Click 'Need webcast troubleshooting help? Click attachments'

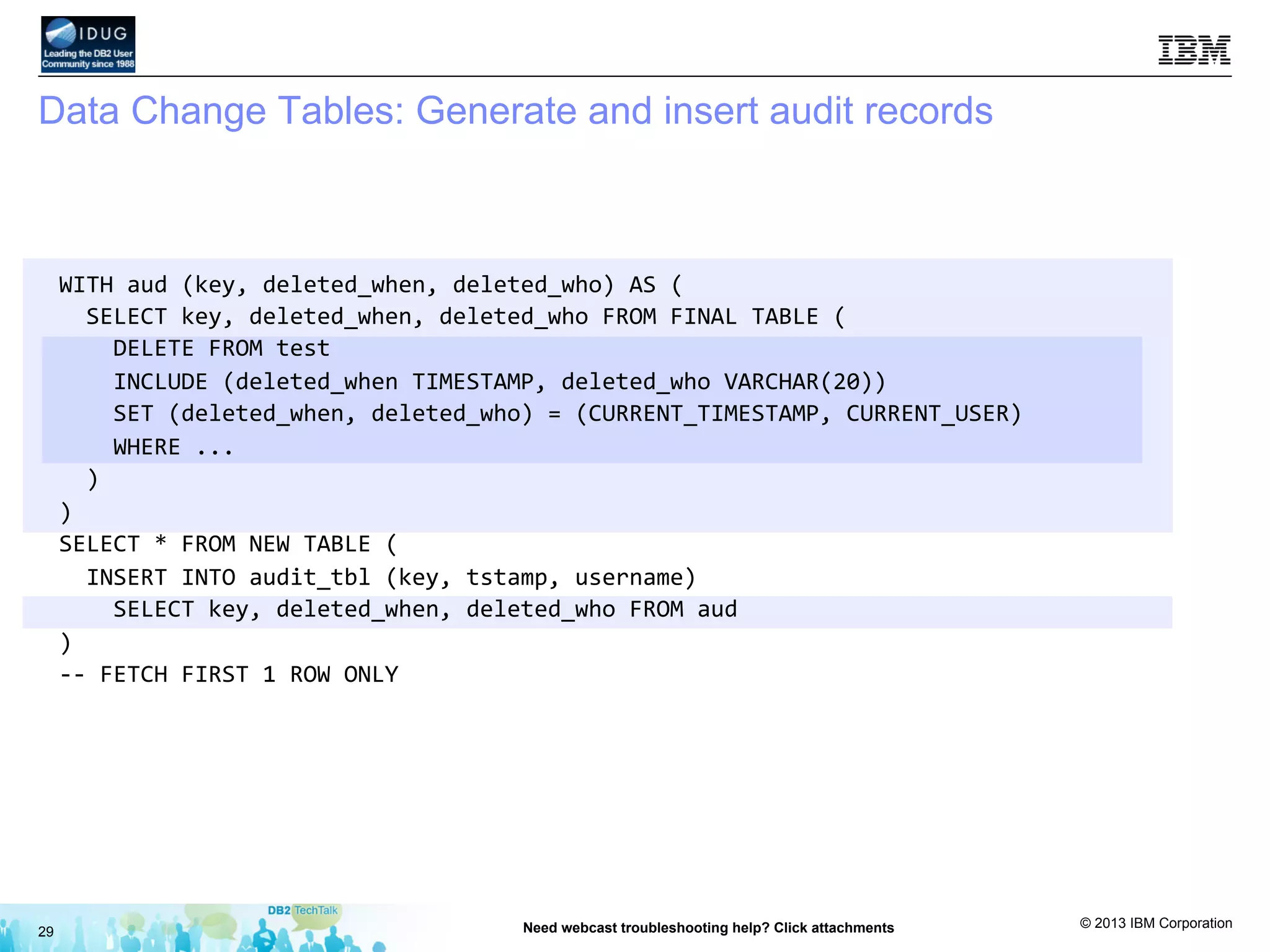point(708,928)
